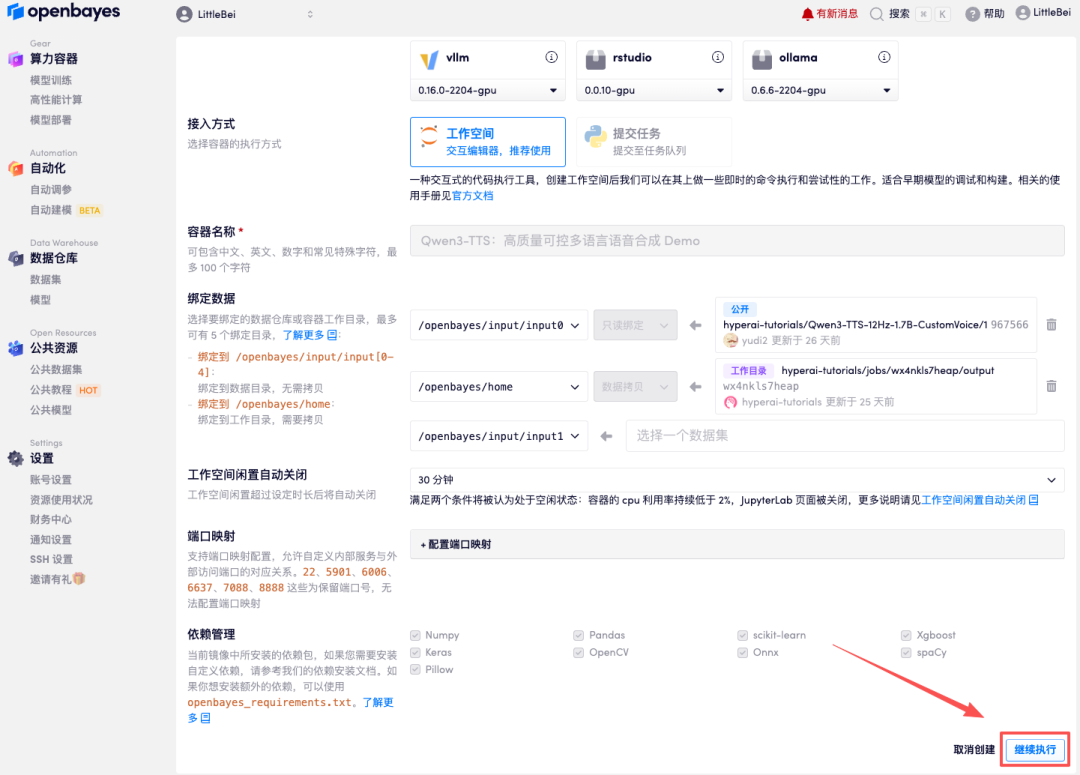This screenshot has height=775, width=1080.
Task: Open /openbayes/home path dropdown
Action: point(499,387)
